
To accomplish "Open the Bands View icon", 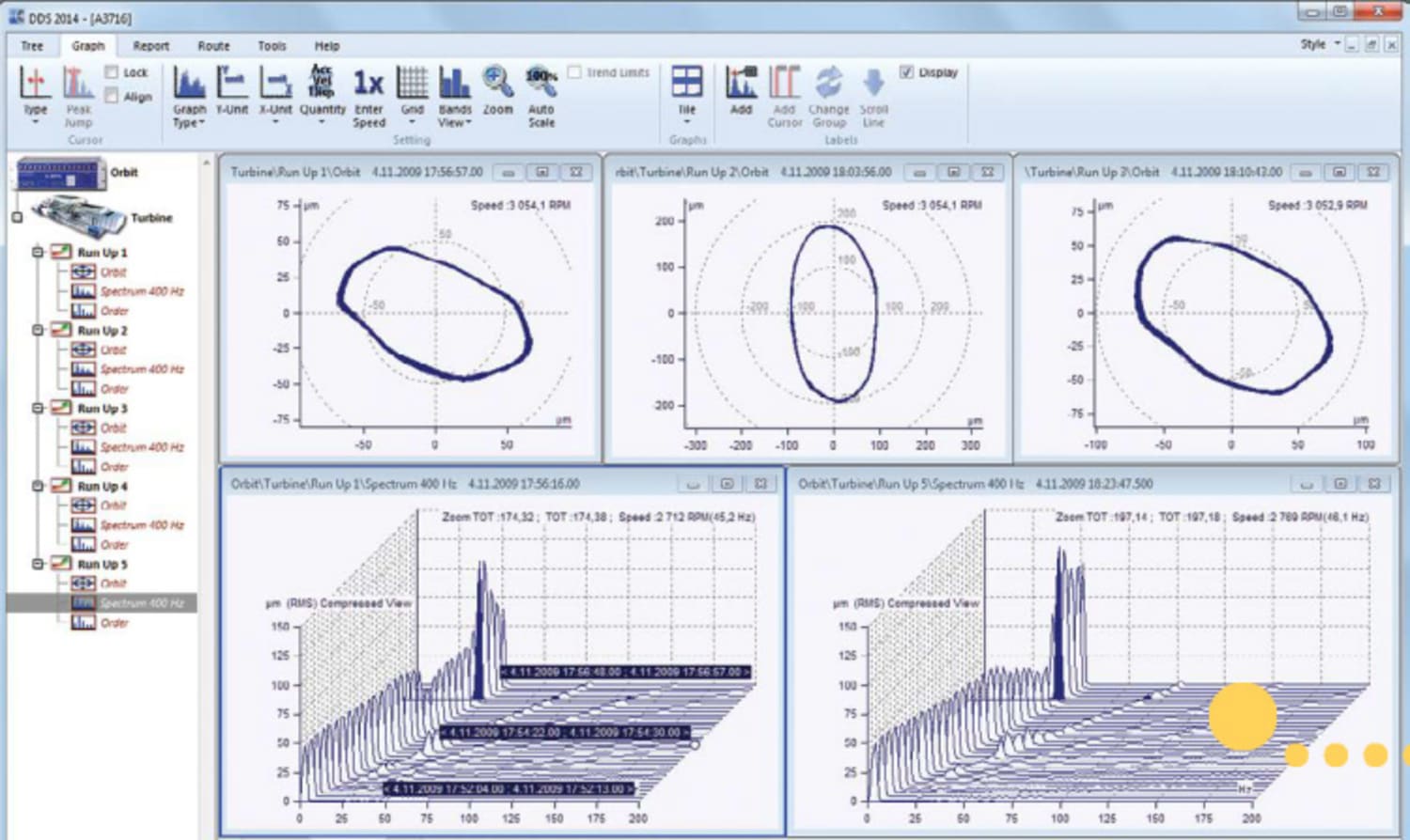I will [455, 83].
